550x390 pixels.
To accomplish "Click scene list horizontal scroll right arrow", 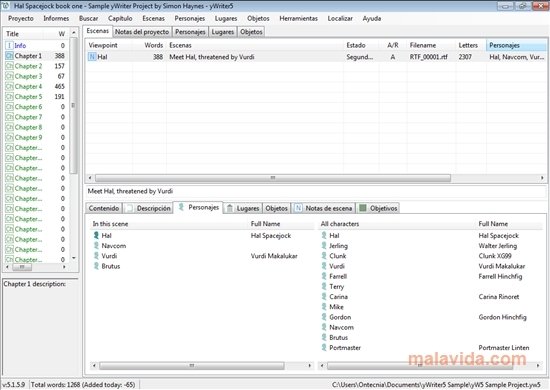I will [542, 178].
